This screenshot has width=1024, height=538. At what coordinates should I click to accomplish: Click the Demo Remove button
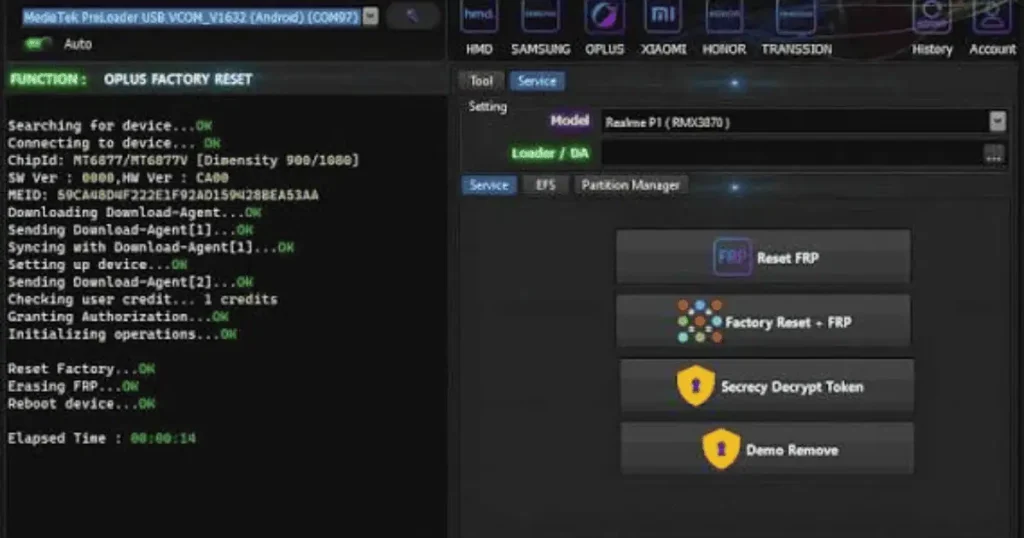pyautogui.click(x=767, y=448)
